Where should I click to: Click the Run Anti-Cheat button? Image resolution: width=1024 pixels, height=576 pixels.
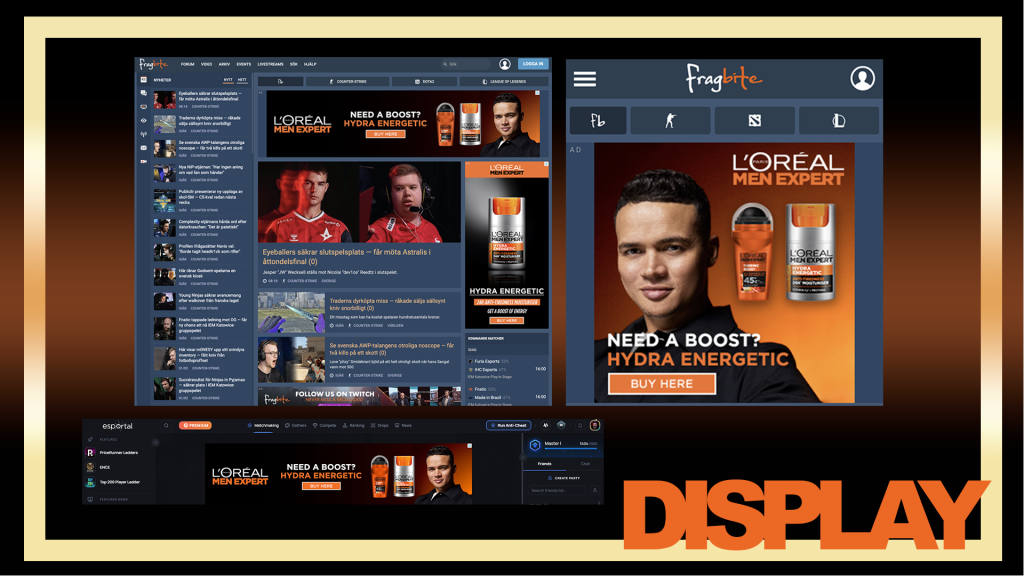[x=509, y=426]
